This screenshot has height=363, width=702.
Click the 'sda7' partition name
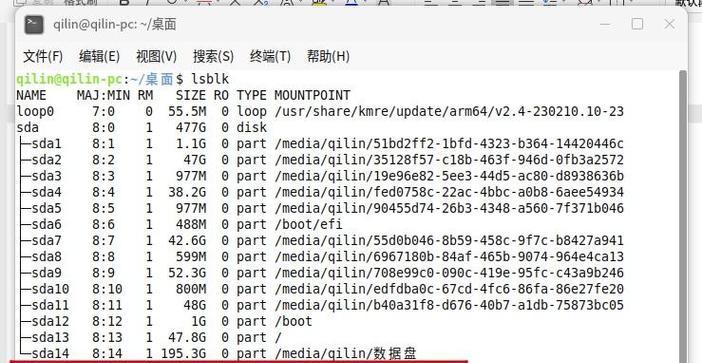pyautogui.click(x=46, y=240)
